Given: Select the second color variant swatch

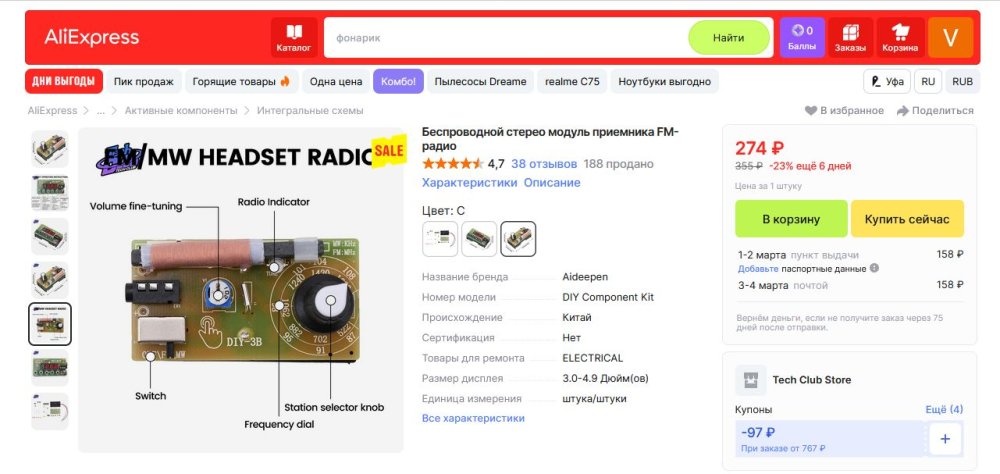Looking at the screenshot, I should click(x=479, y=239).
